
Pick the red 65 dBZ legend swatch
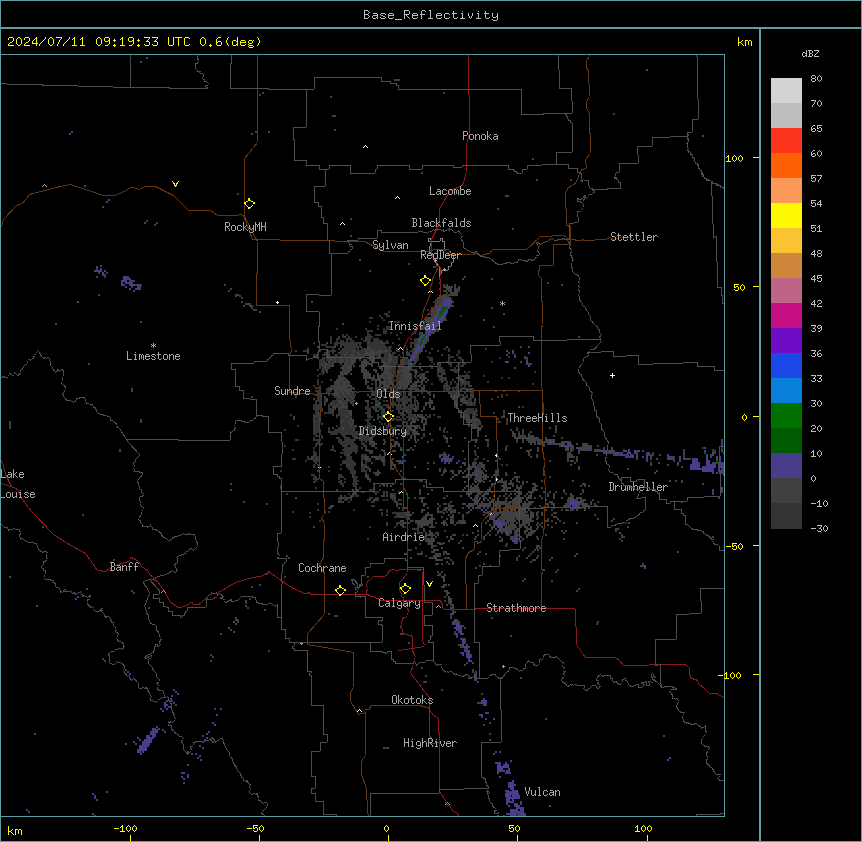point(786,141)
